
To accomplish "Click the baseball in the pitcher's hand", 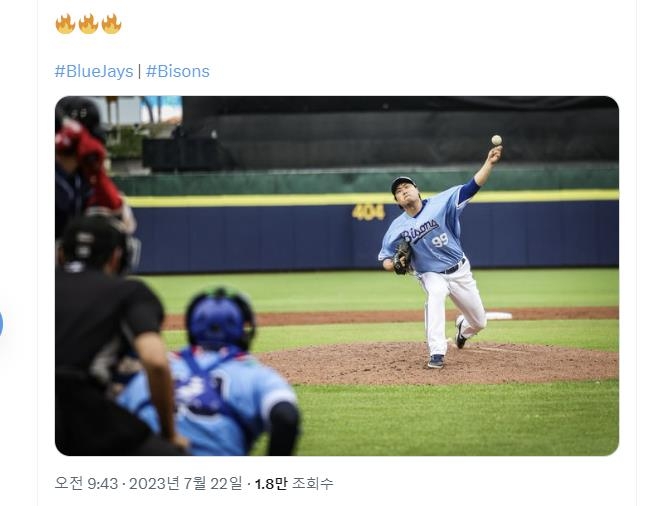I will pos(497,140).
